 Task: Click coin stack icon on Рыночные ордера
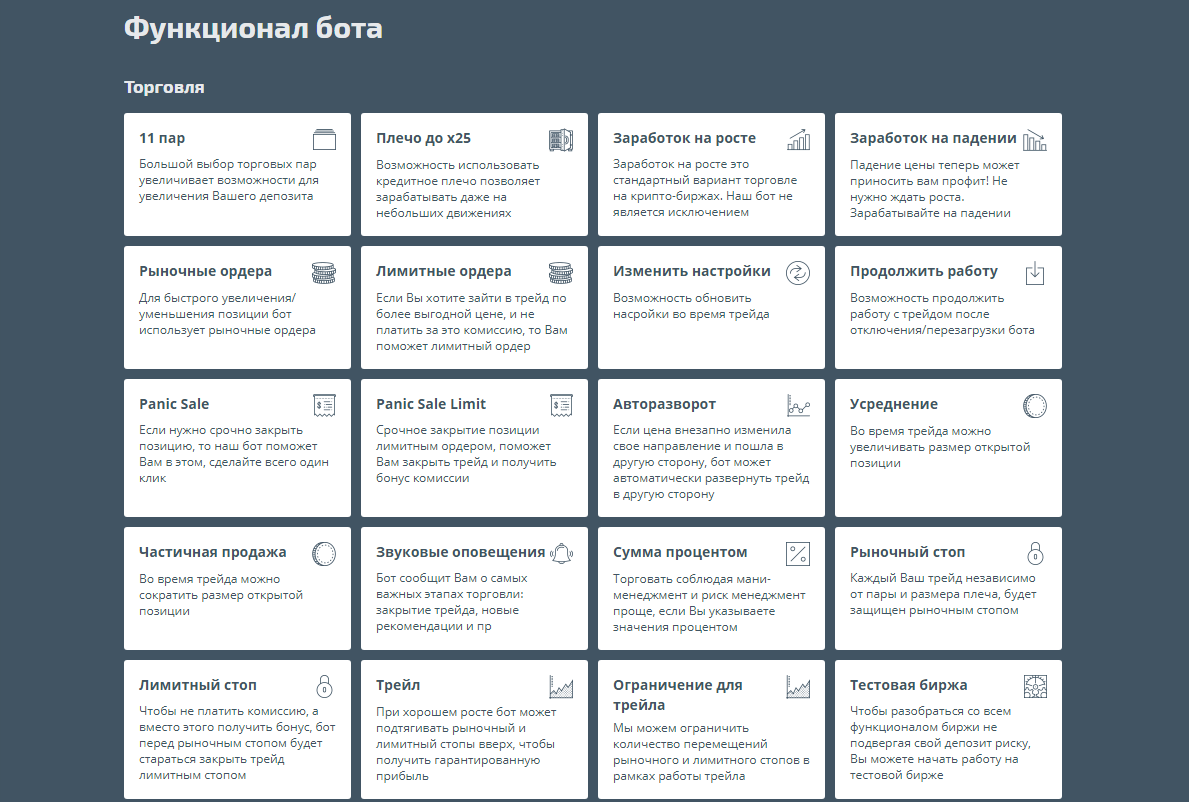(323, 272)
